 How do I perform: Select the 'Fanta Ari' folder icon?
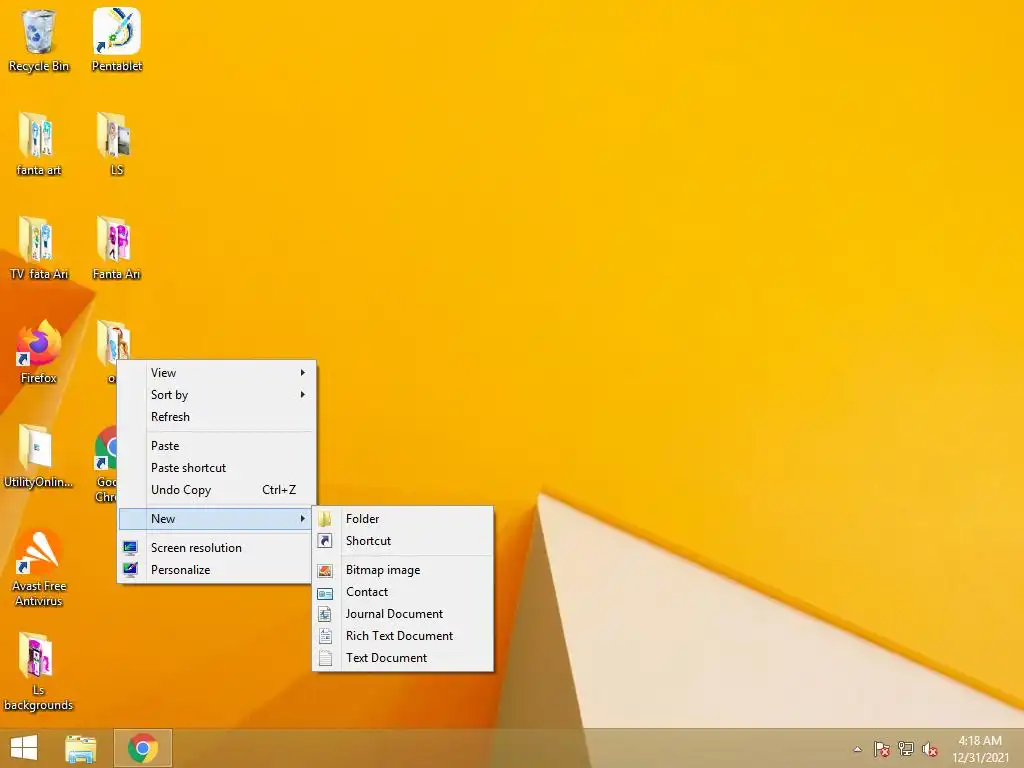pyautogui.click(x=116, y=248)
